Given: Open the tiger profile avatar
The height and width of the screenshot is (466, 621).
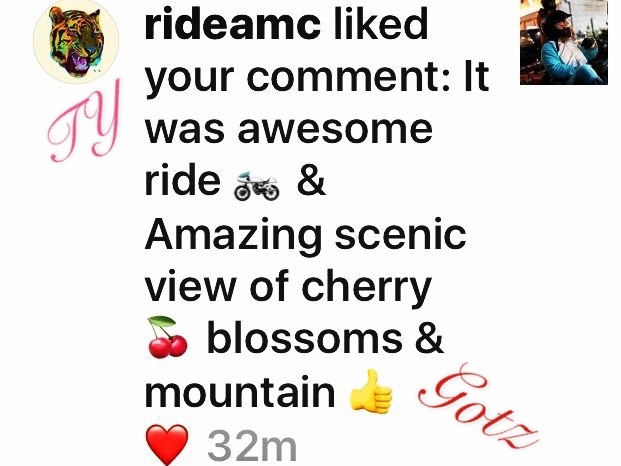Looking at the screenshot, I should pos(76,41).
